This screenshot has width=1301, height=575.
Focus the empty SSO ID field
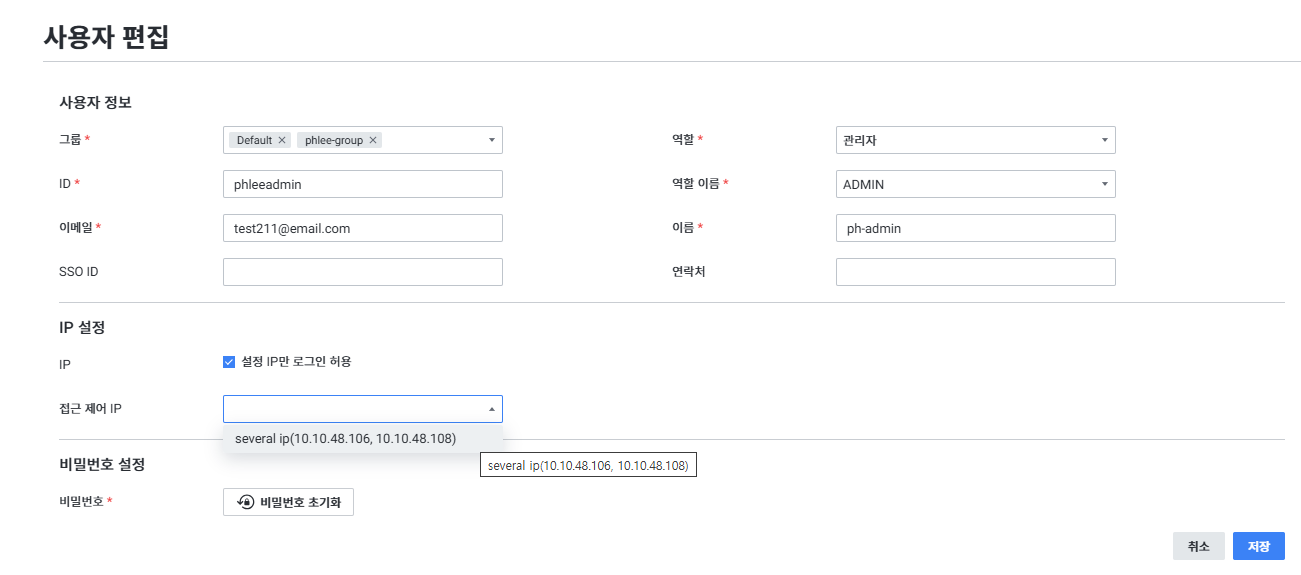click(362, 272)
